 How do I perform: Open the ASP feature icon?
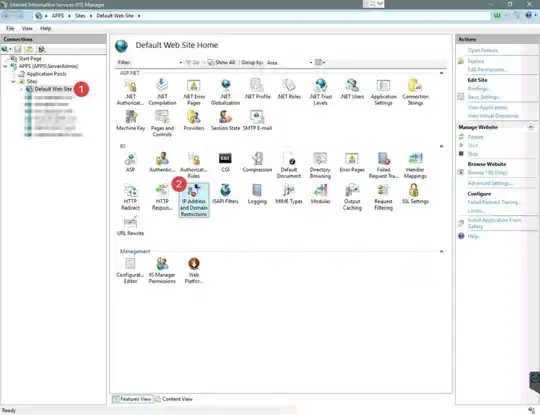(x=130, y=162)
